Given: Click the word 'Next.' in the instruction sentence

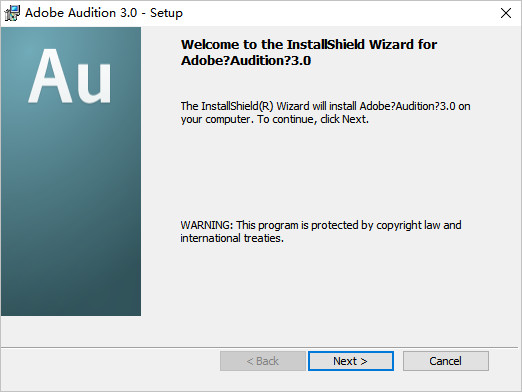Looking at the screenshot, I should pyautogui.click(x=356, y=119).
